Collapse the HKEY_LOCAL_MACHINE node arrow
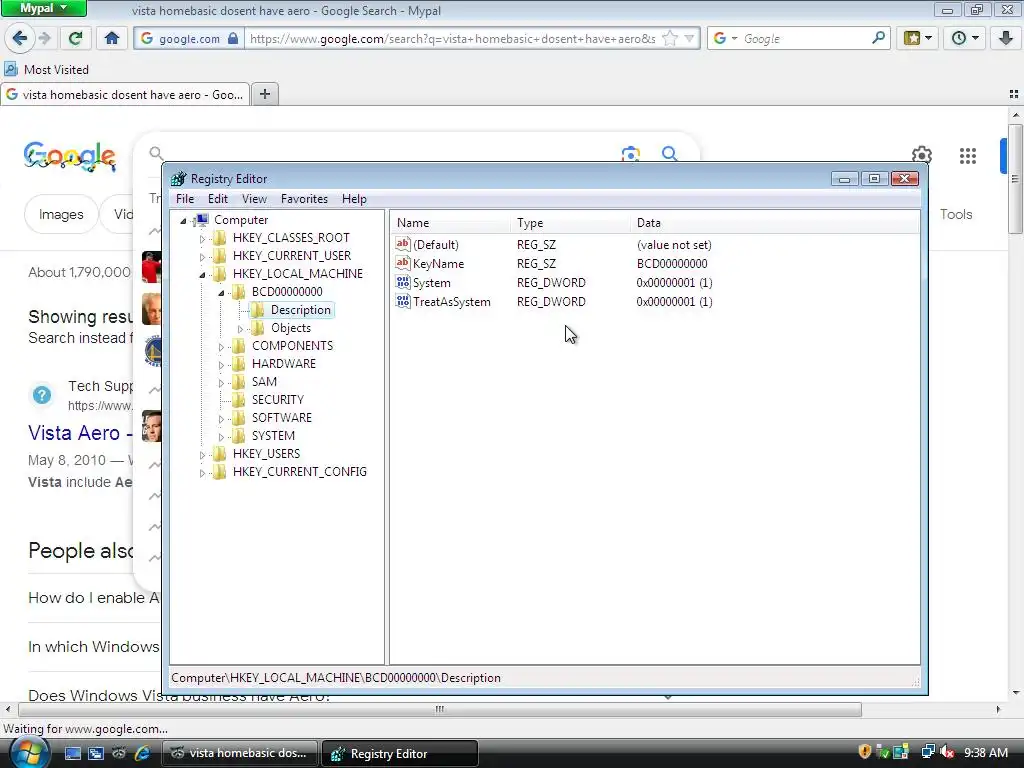 202,275
